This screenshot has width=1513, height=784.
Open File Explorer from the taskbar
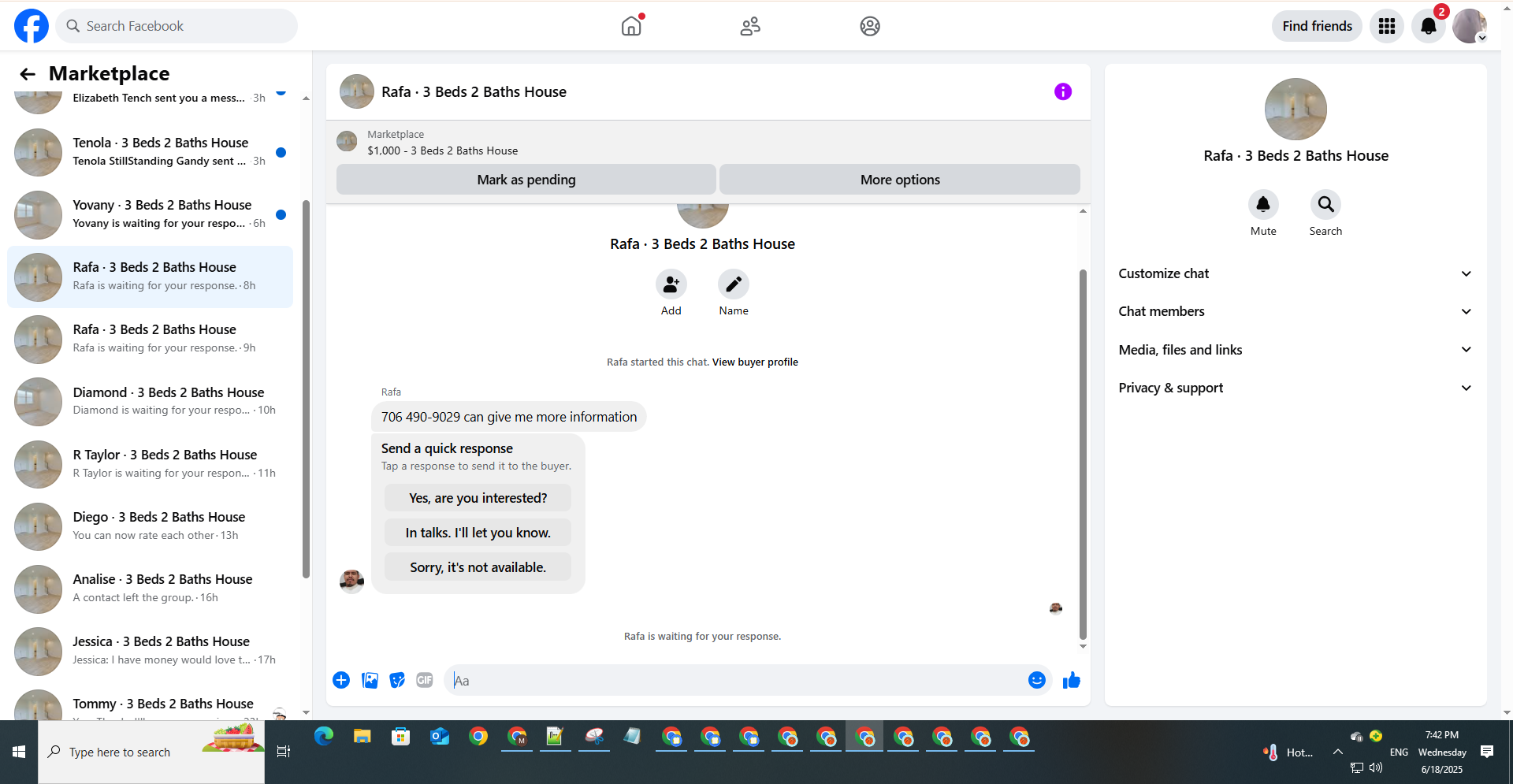[x=362, y=737]
